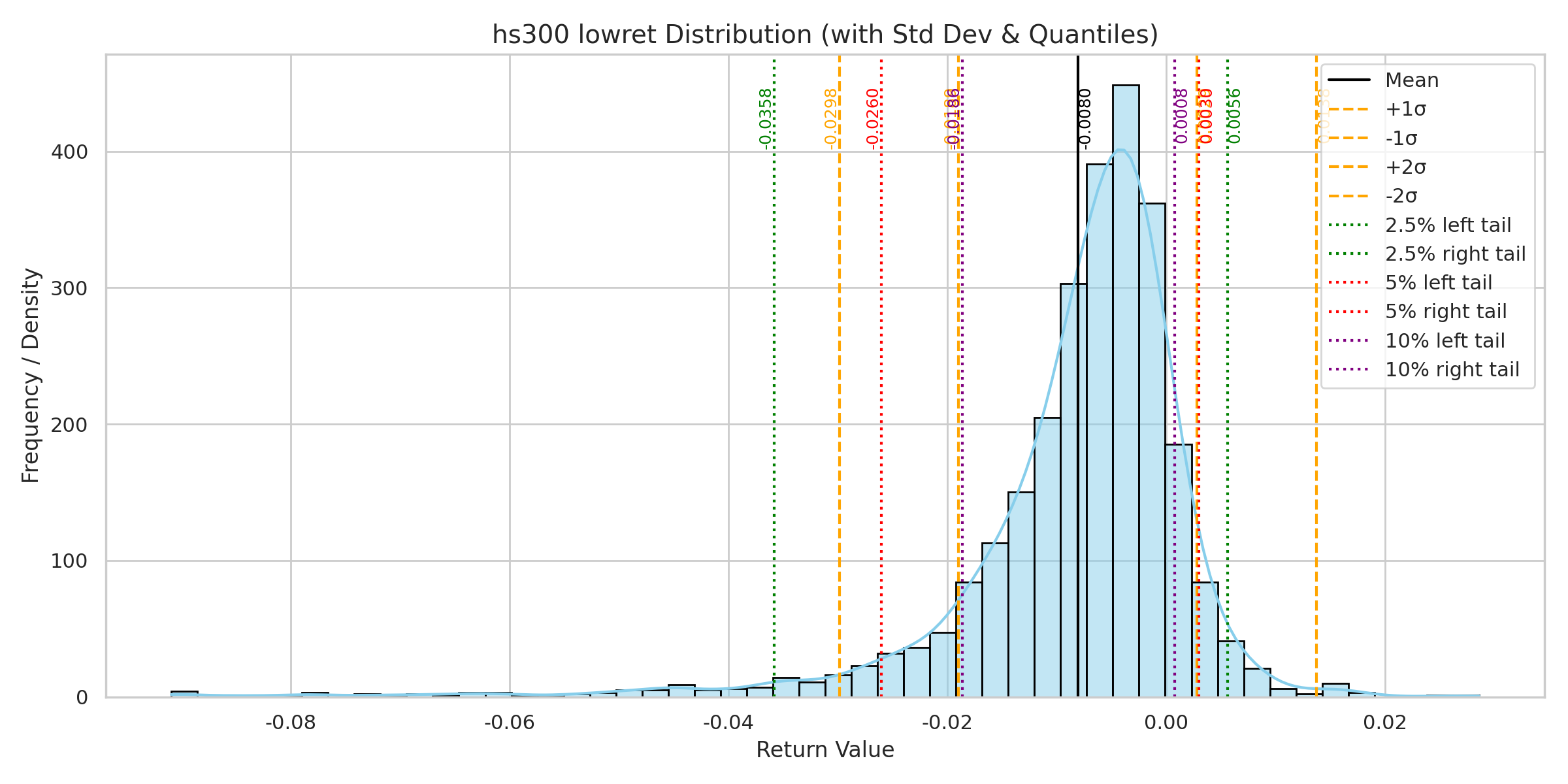
Task: Select the 2.5% left tail legend label
Action: point(1448,225)
